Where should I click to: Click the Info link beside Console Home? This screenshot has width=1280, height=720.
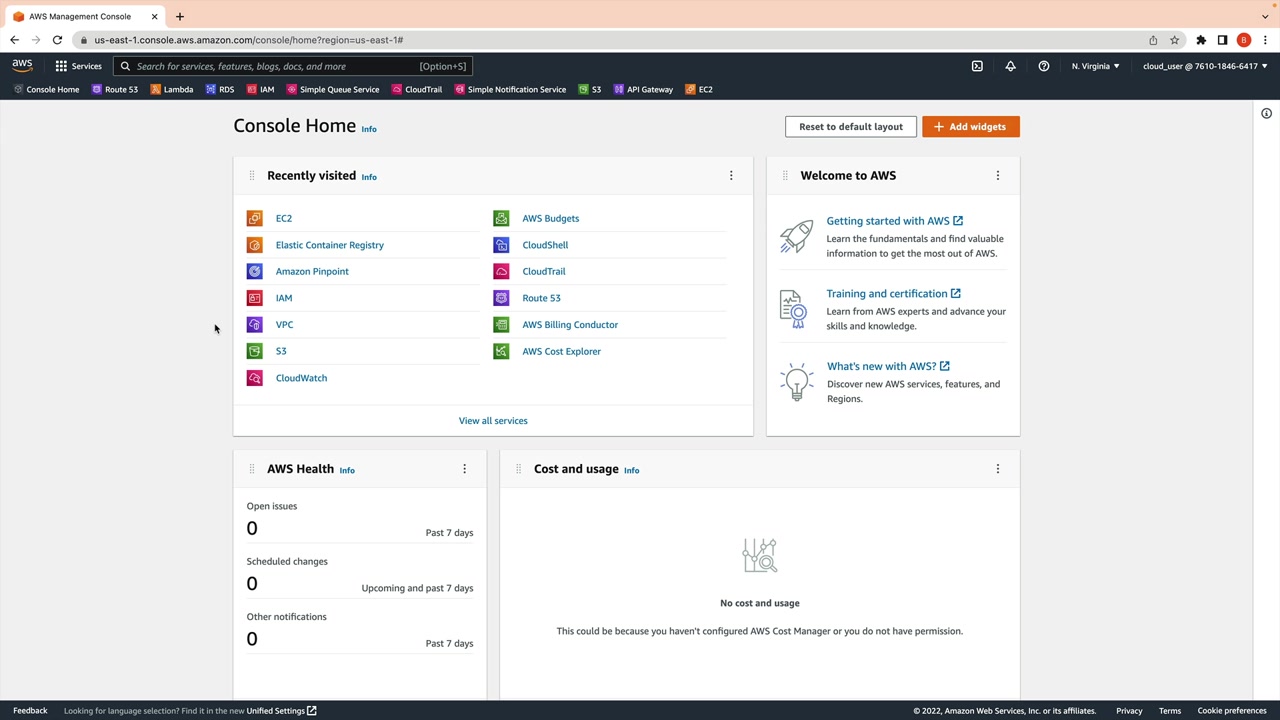[369, 129]
